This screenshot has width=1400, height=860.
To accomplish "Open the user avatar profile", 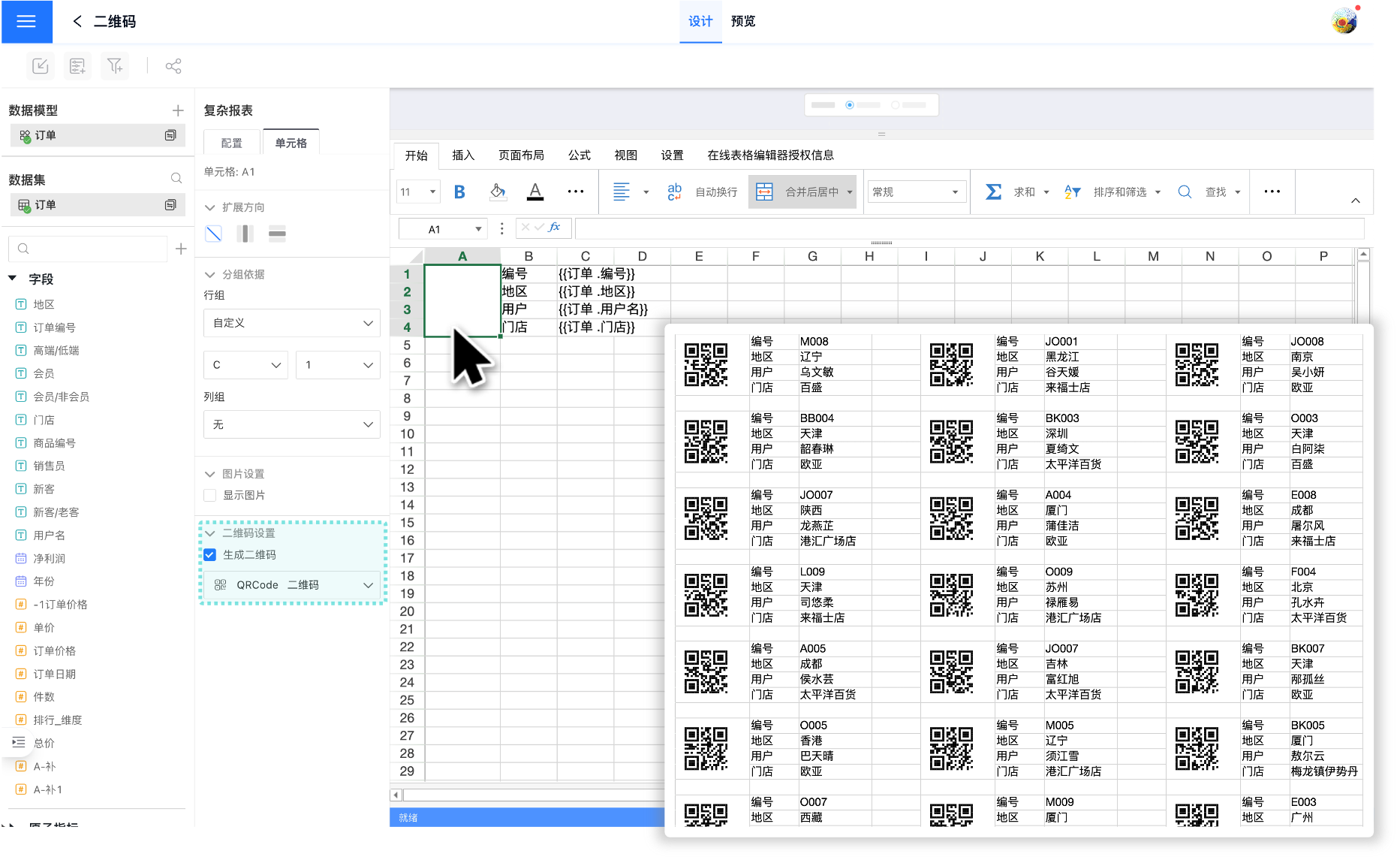I will coord(1344,21).
